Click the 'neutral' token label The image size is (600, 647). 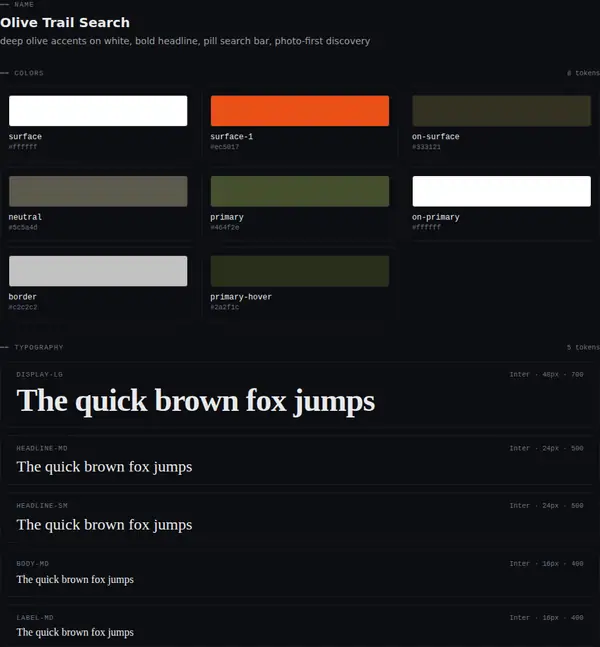click(x=25, y=217)
